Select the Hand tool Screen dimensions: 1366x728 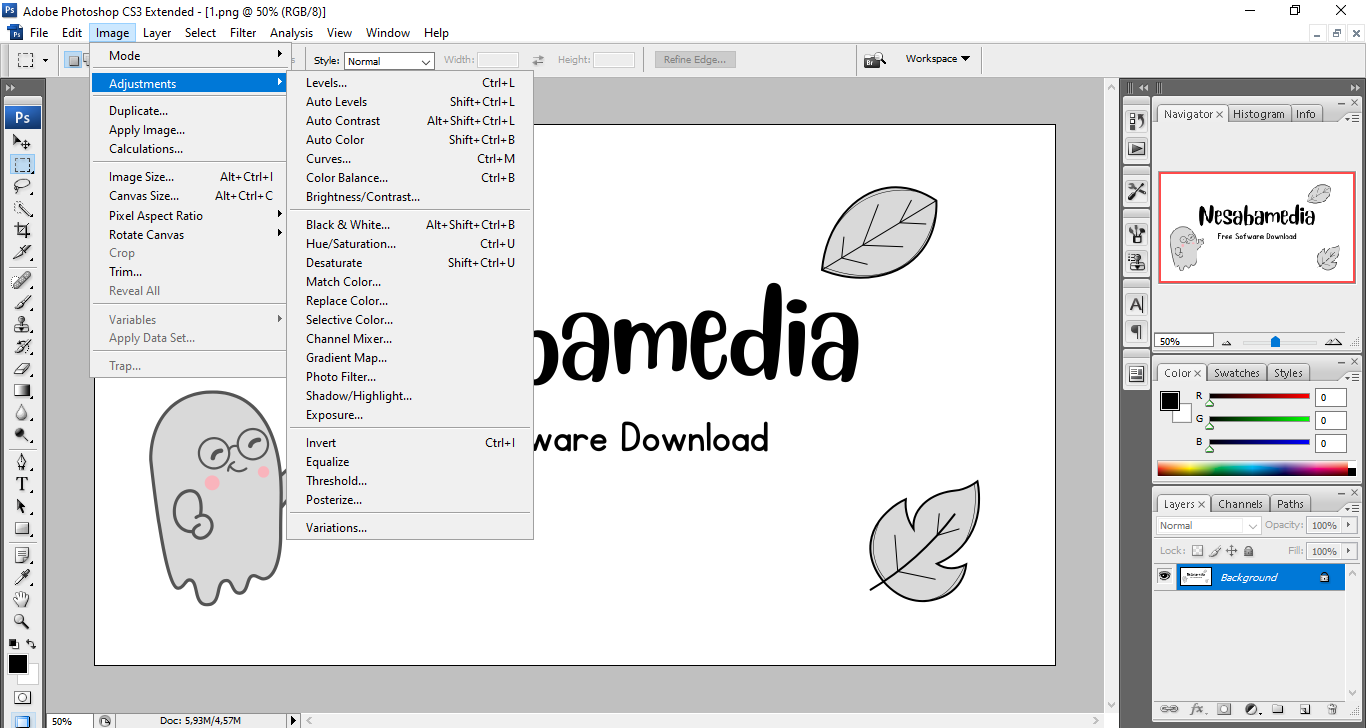[22, 599]
